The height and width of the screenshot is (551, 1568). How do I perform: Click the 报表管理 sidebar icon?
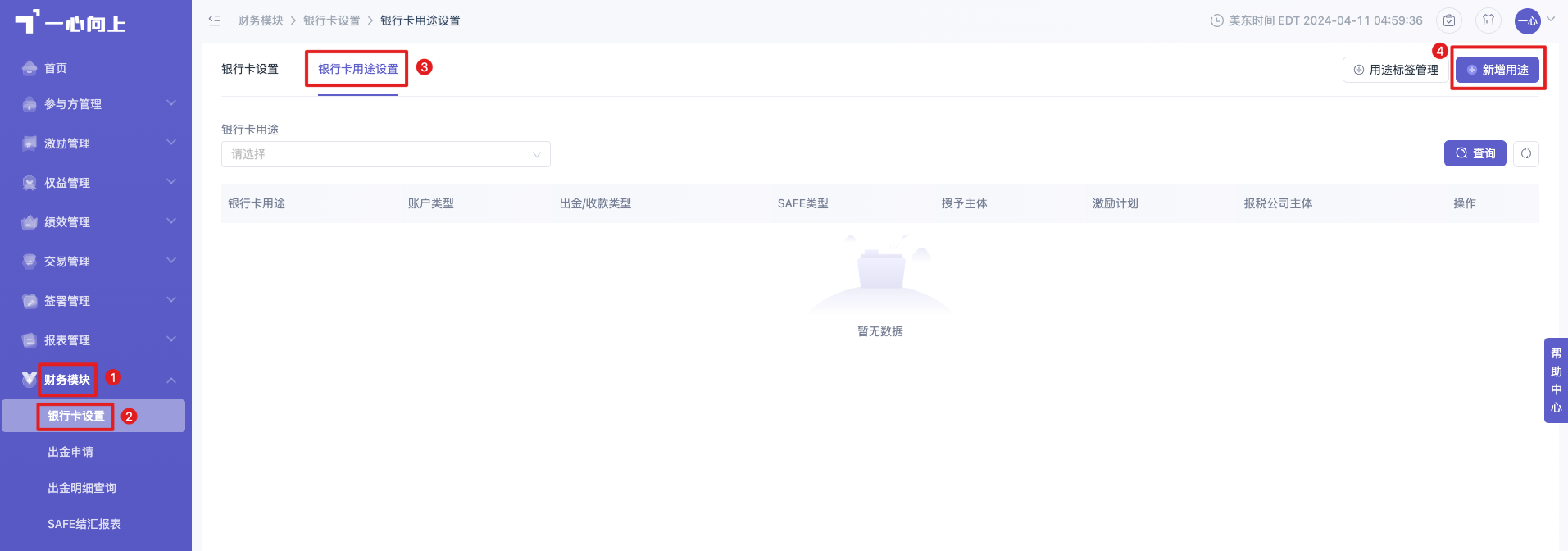click(x=30, y=340)
